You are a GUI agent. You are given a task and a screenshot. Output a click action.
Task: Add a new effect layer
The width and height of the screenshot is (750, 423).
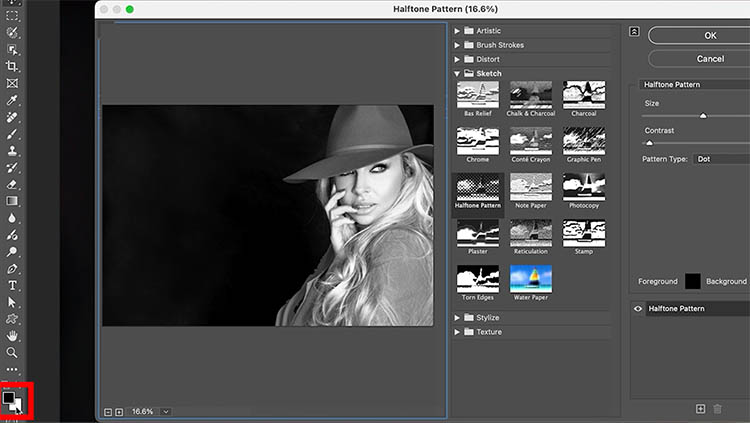[701, 408]
